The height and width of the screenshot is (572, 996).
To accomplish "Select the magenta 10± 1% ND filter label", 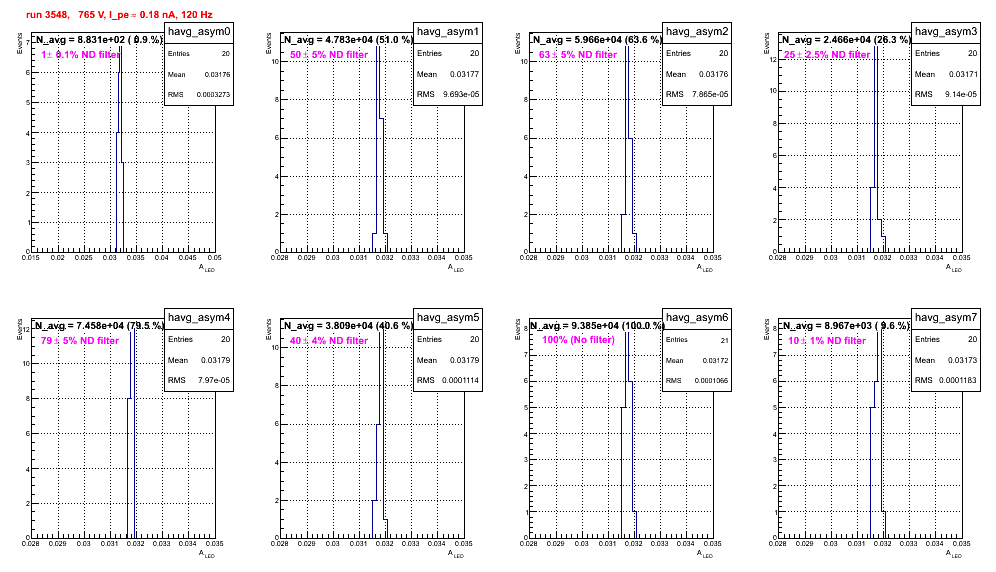I will [827, 341].
